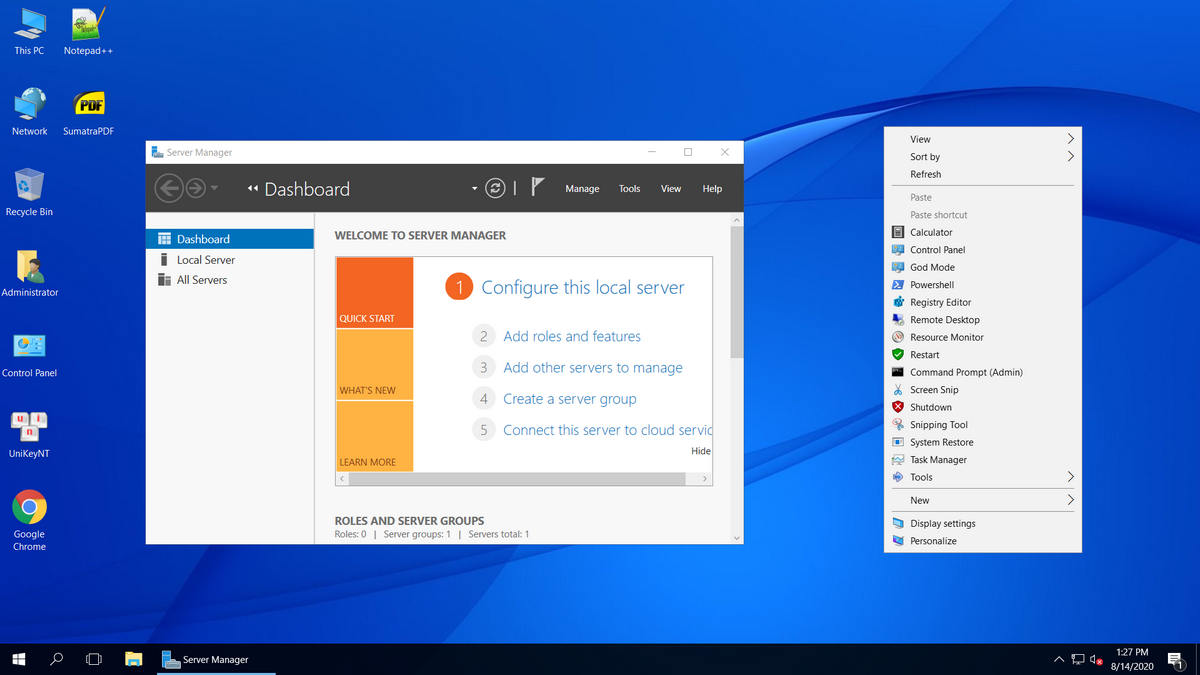Open the dropdown arrow left of refresh
1200x675 pixels.
(474, 188)
